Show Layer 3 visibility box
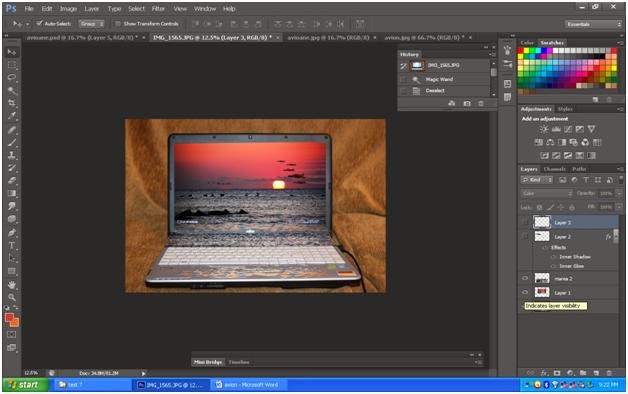The width and height of the screenshot is (628, 394). point(525,222)
